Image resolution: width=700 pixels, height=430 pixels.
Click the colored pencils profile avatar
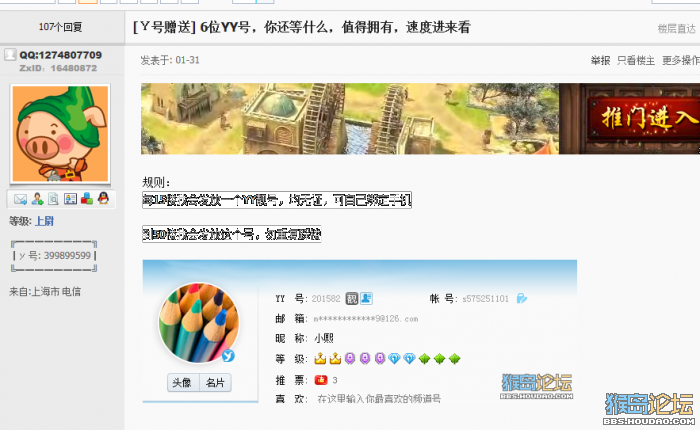pos(199,322)
